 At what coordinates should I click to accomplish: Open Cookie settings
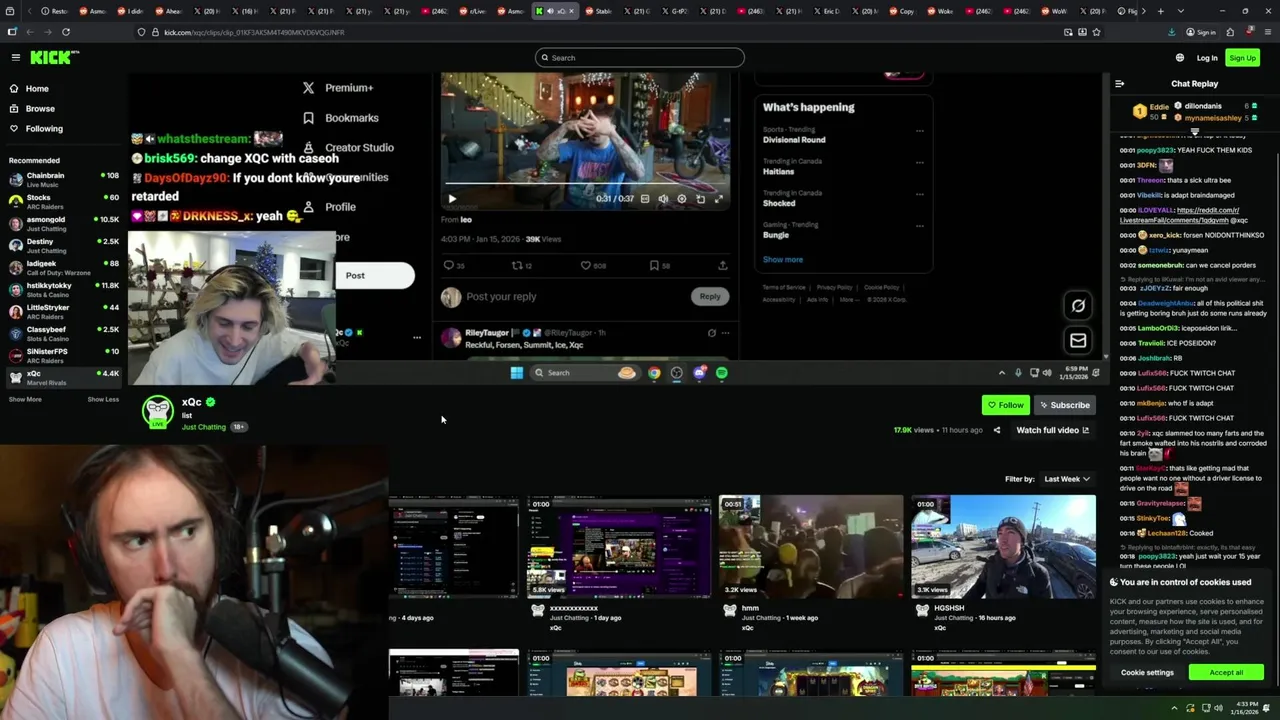1147,672
